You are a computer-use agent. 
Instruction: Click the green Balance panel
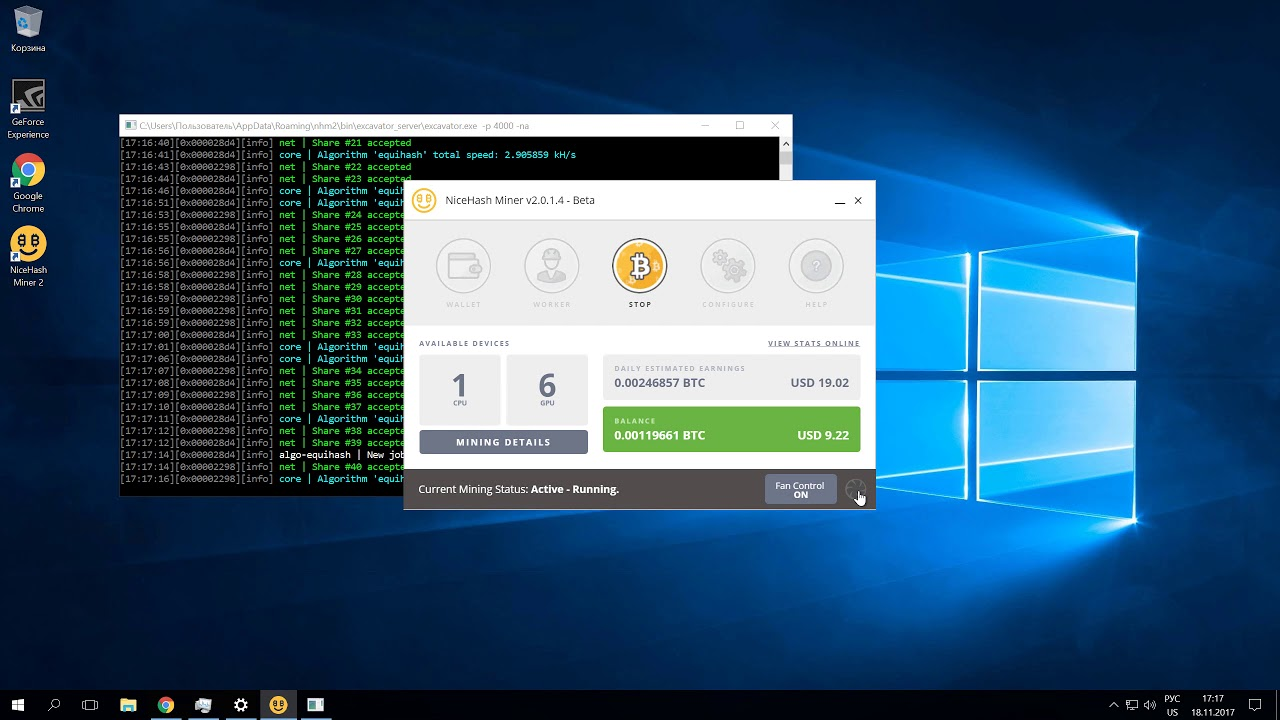731,429
